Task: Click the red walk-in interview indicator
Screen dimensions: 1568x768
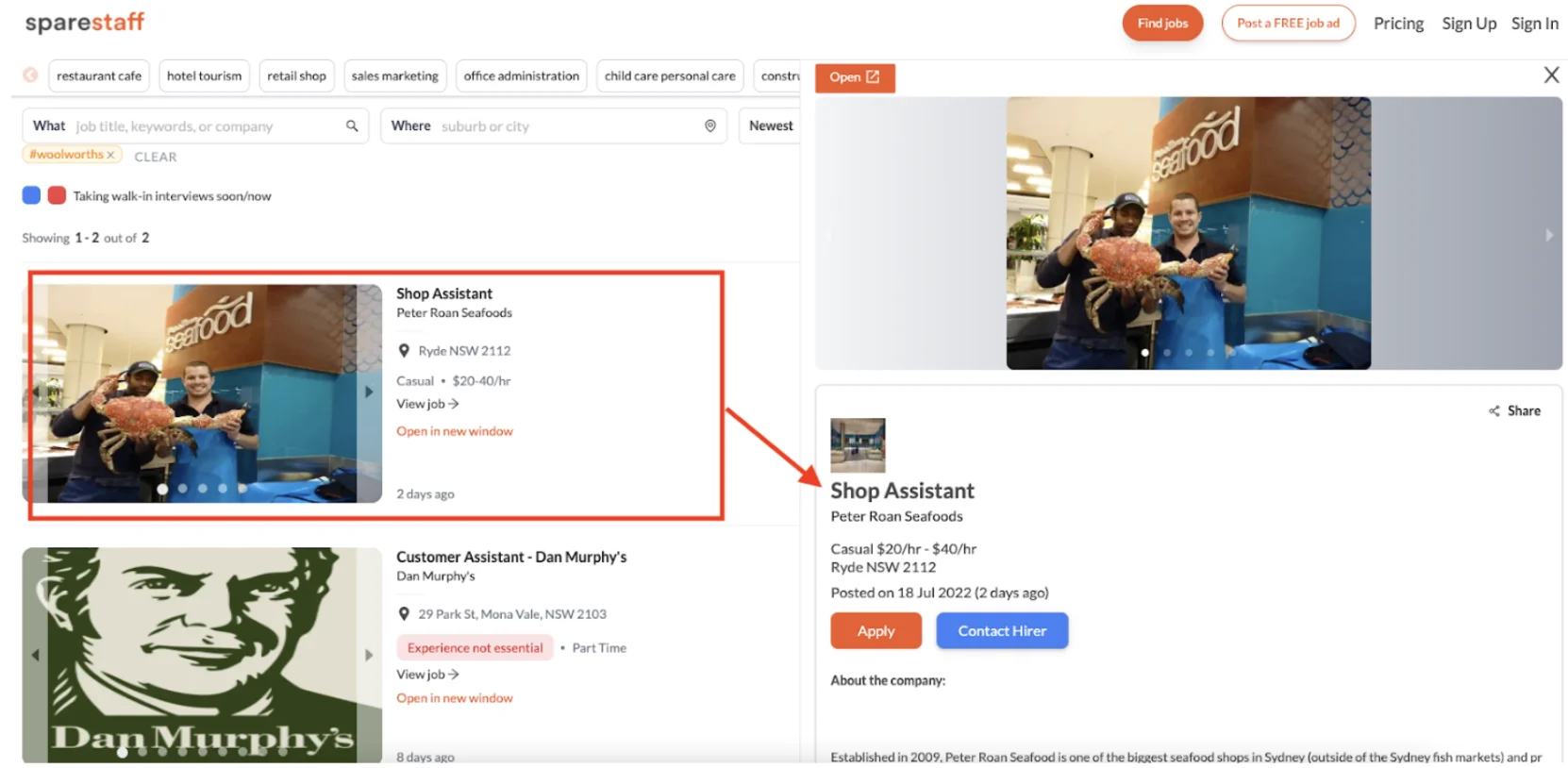Action: 57,195
